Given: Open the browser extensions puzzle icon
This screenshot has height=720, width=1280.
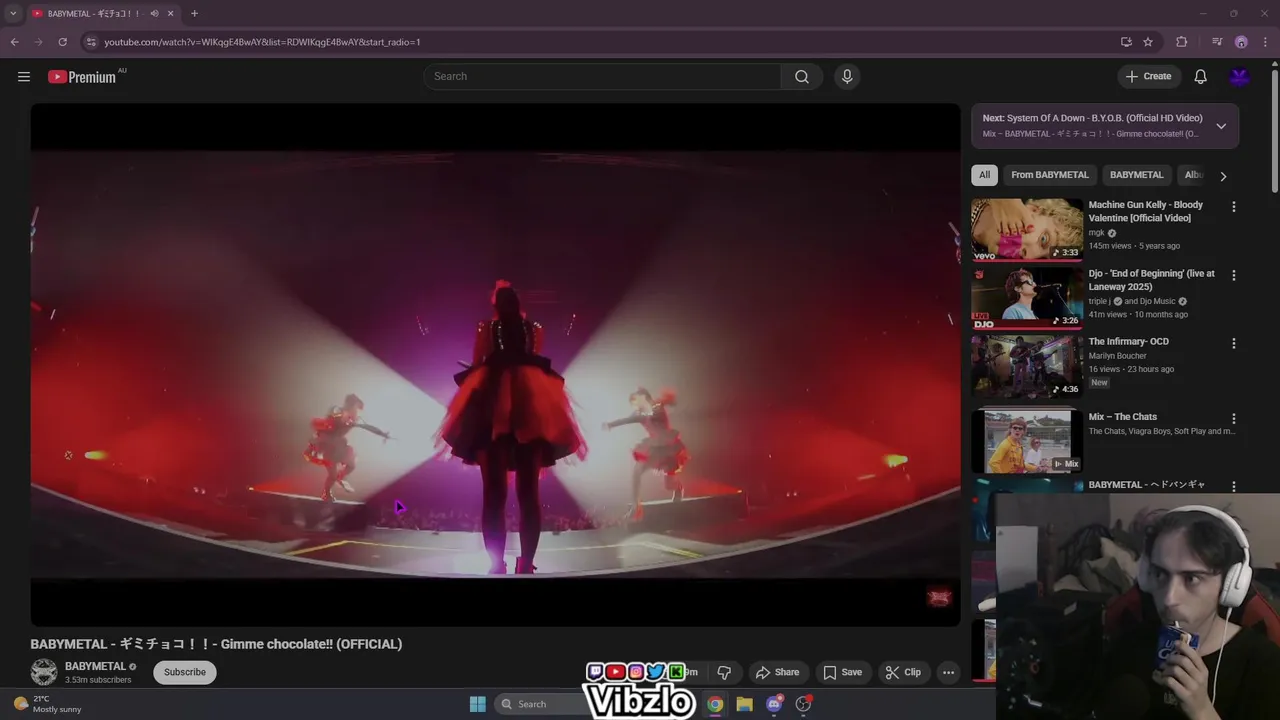Looking at the screenshot, I should click(x=1182, y=42).
